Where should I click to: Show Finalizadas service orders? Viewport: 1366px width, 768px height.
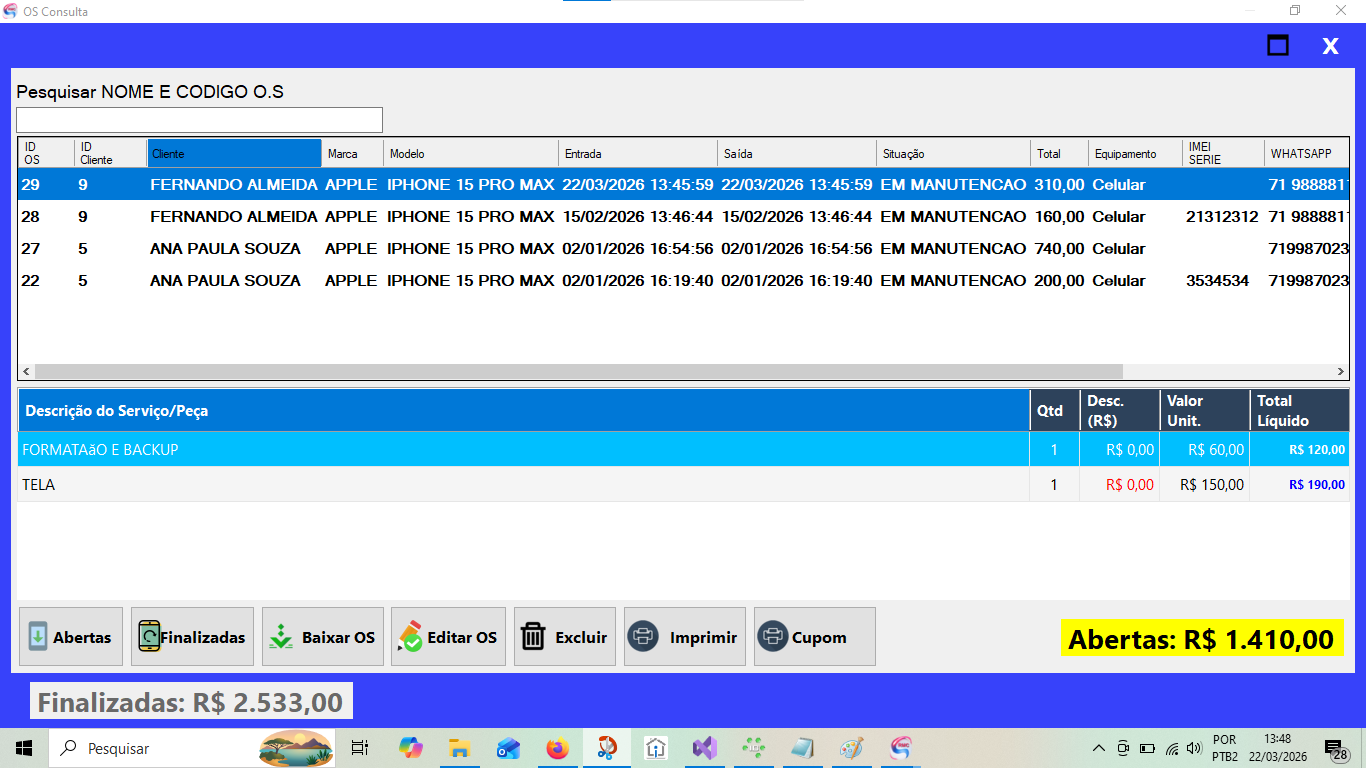[192, 637]
